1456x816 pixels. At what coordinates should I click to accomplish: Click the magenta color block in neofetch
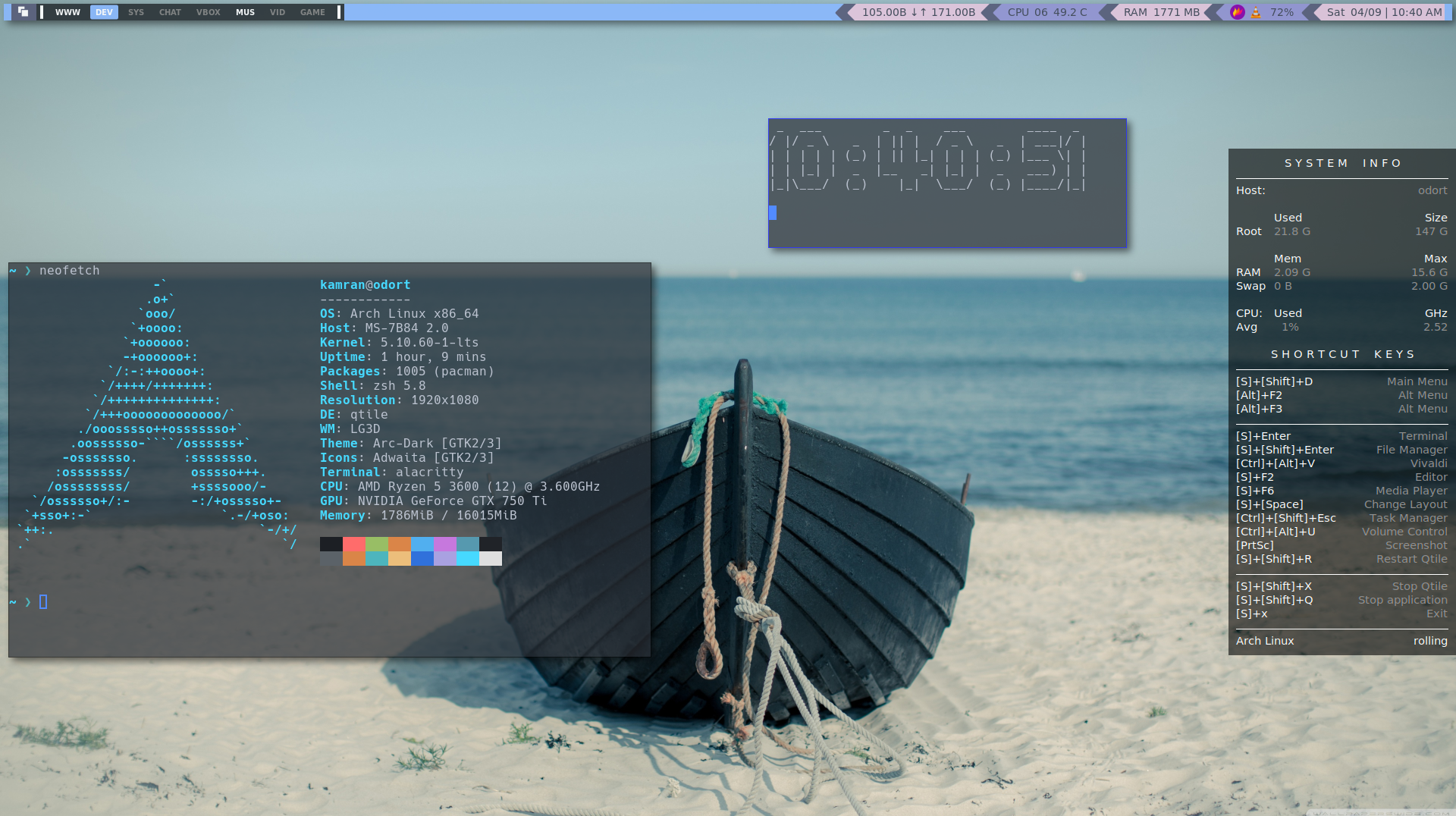pos(445,544)
